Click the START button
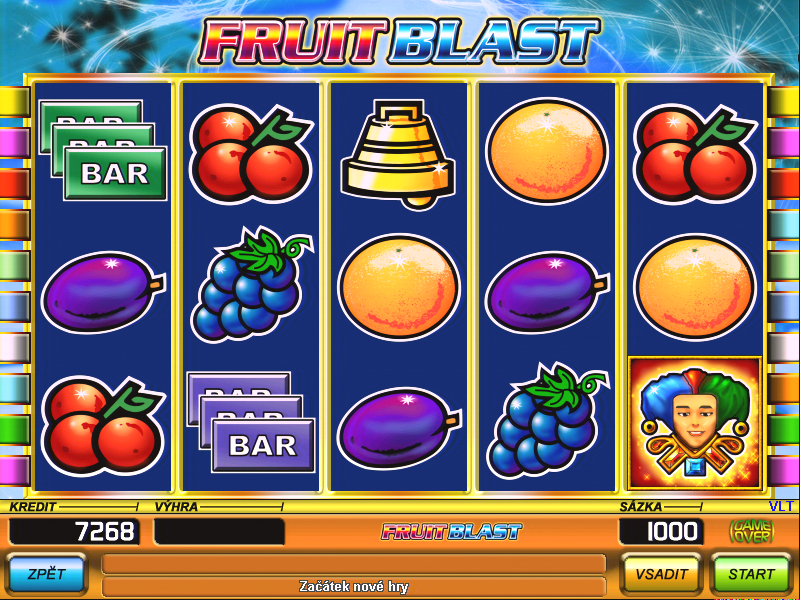Image resolution: width=800 pixels, height=600 pixels. pos(751,574)
